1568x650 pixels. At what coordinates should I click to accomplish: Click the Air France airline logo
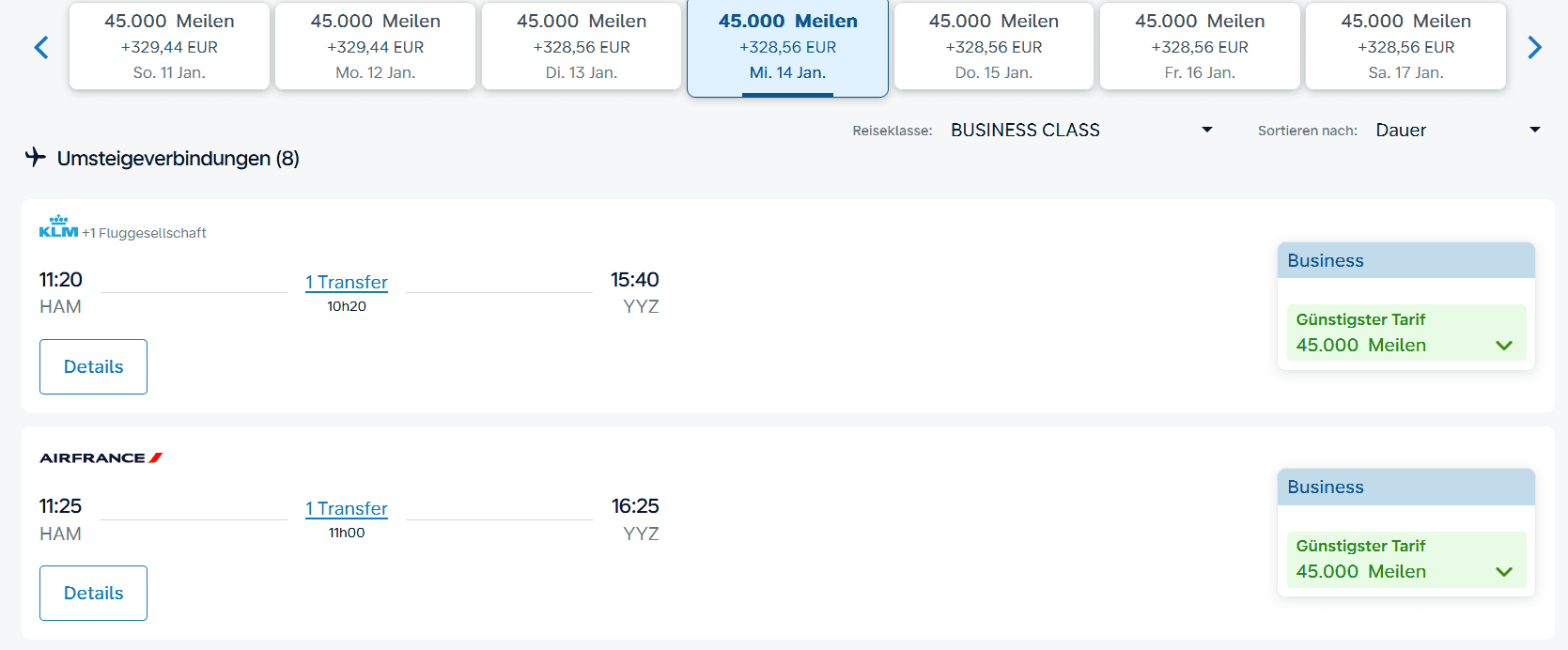(x=101, y=458)
